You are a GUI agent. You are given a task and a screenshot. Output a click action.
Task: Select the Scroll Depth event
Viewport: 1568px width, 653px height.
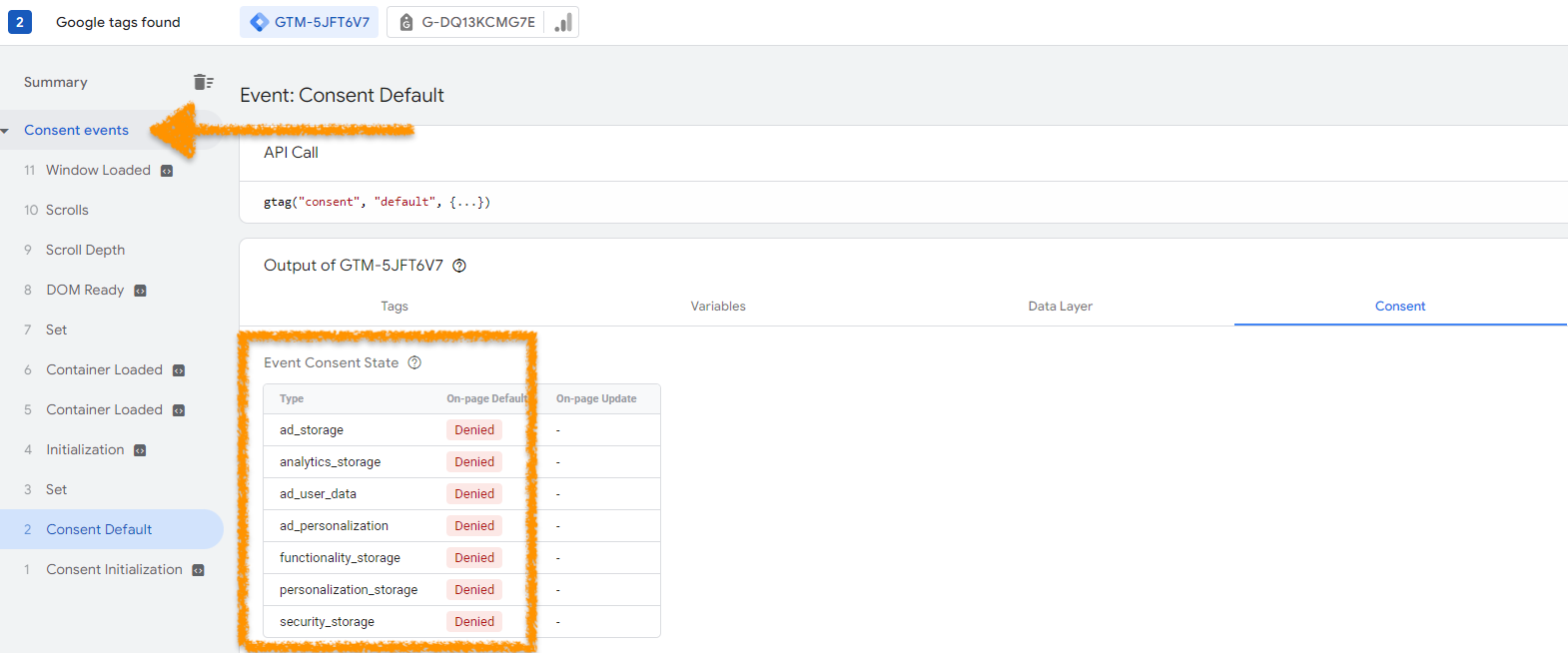85,250
